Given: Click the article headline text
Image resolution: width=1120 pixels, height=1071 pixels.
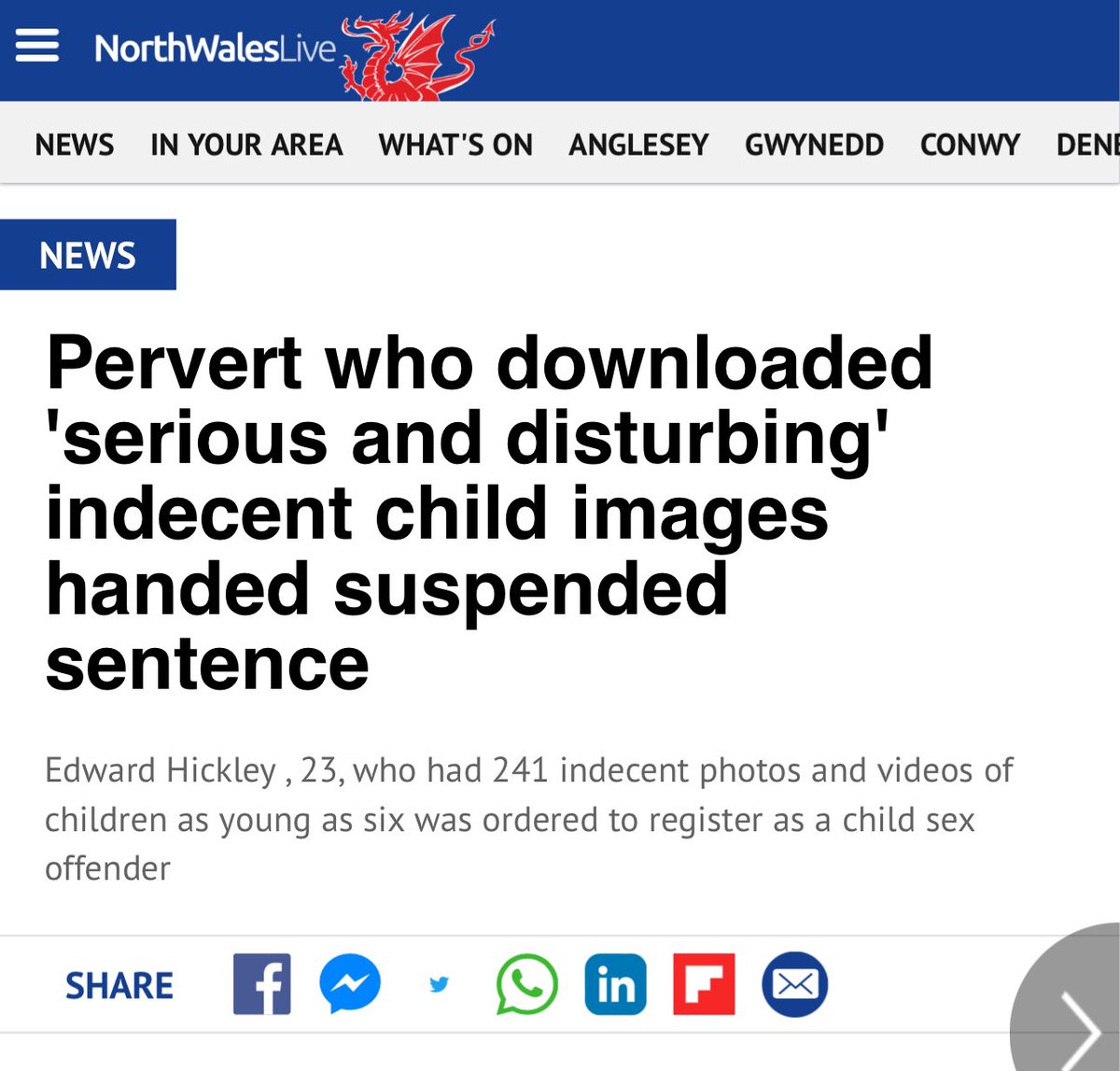Looking at the screenshot, I should point(489,513).
